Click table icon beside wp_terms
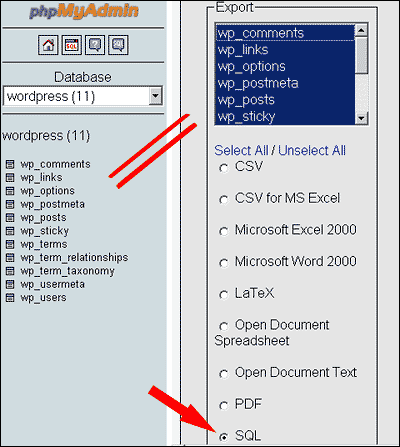Image resolution: width=400 pixels, height=447 pixels. click(10, 244)
